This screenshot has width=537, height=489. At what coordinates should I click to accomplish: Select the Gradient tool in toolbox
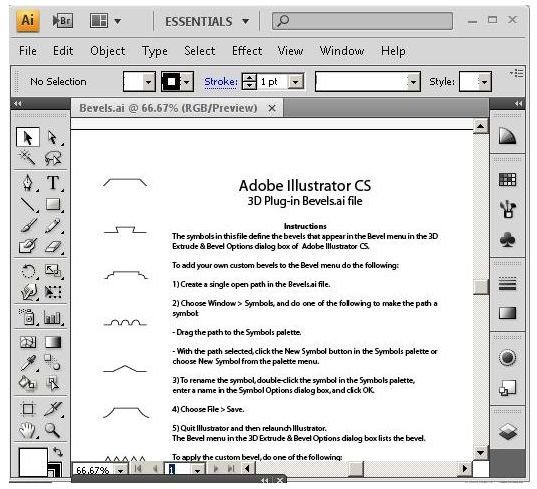coord(53,342)
